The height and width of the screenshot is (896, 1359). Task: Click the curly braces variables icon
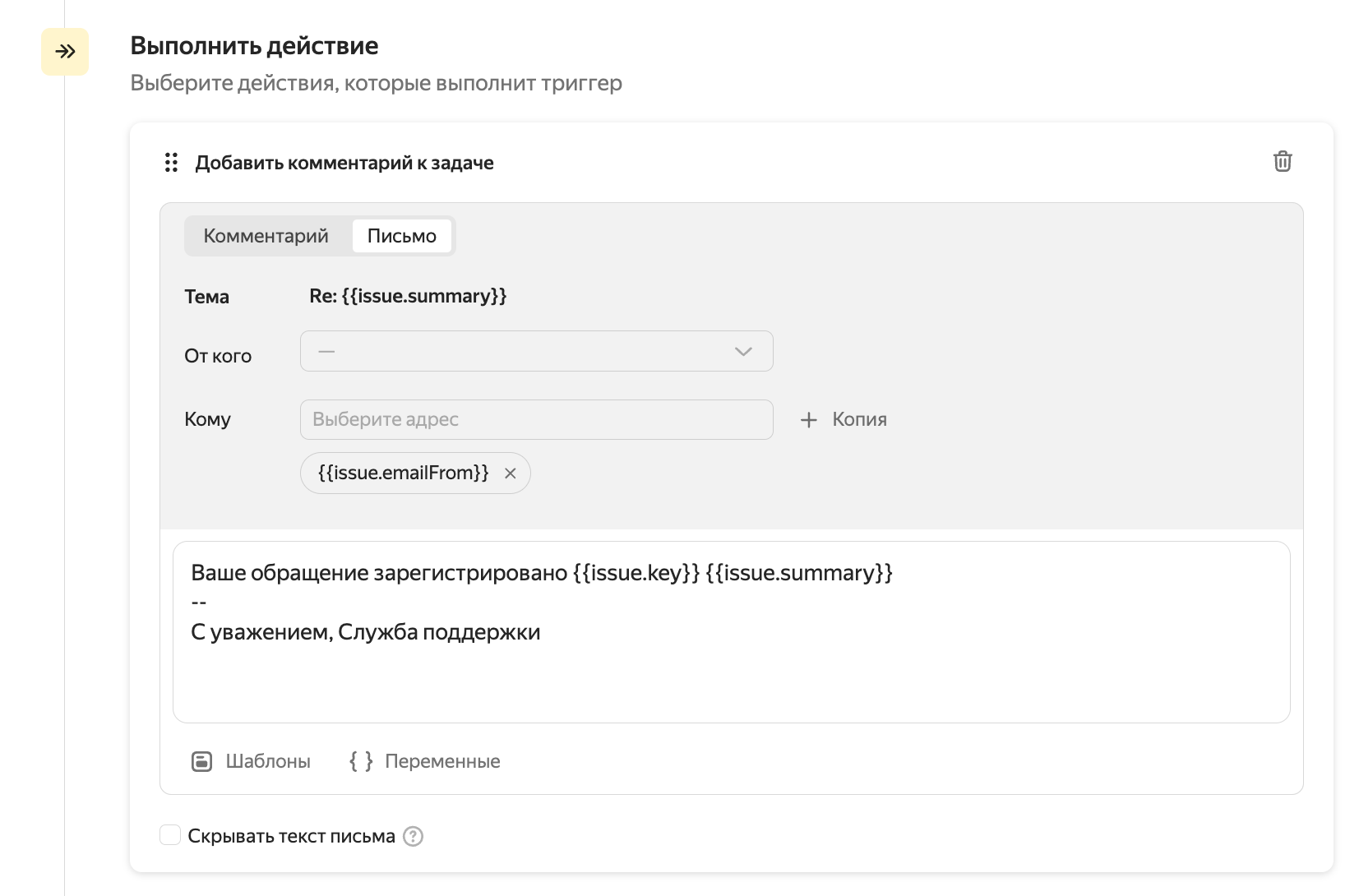[361, 761]
